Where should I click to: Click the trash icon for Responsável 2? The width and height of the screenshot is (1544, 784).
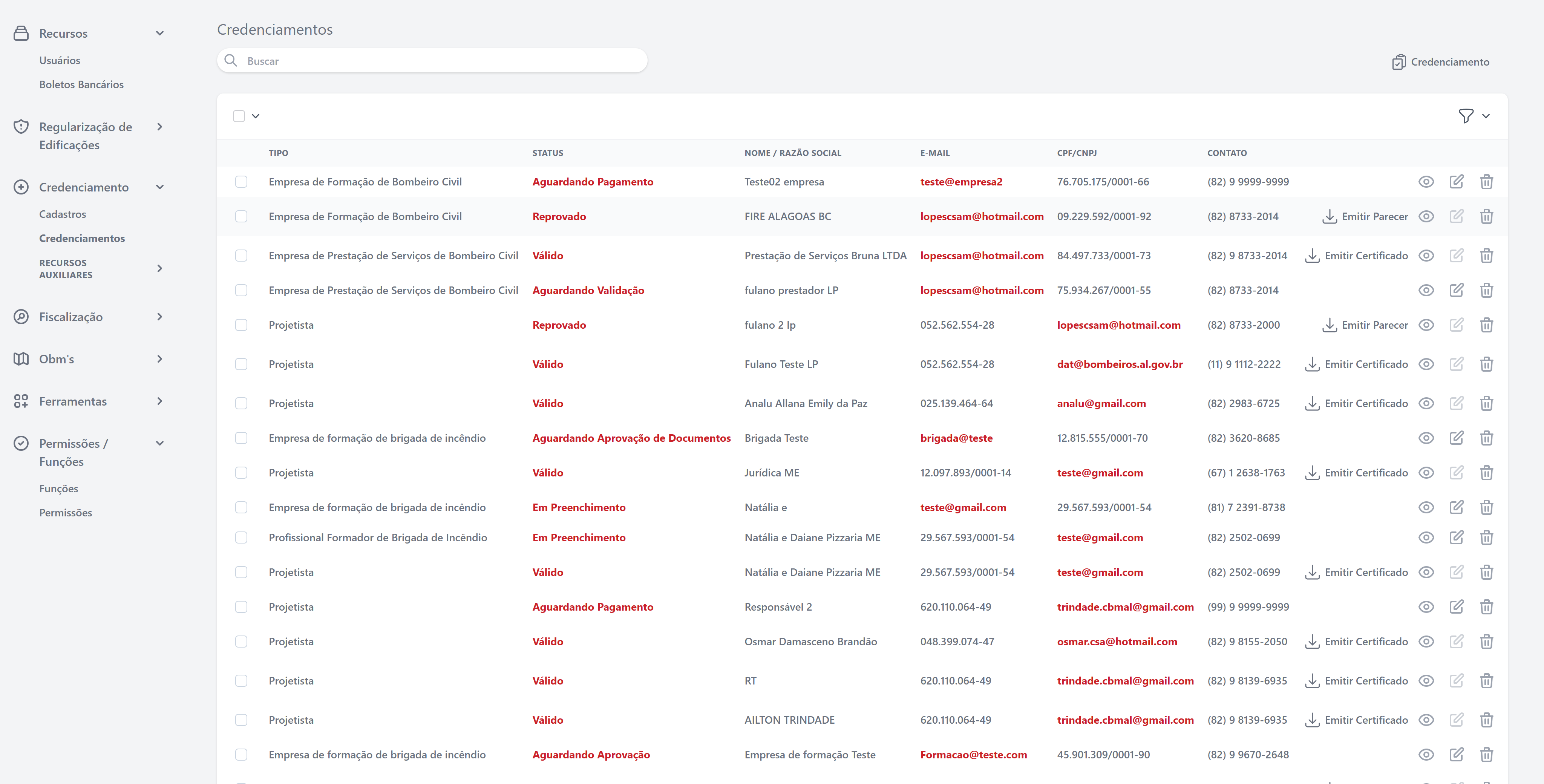(1486, 607)
